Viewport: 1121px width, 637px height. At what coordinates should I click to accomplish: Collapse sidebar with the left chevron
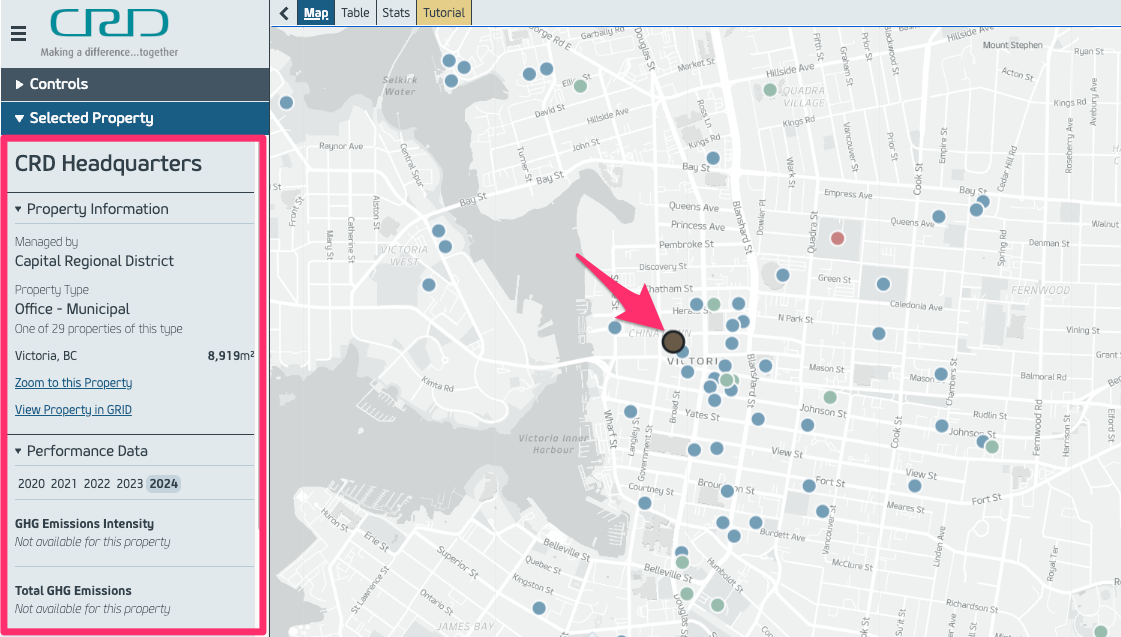(x=285, y=13)
